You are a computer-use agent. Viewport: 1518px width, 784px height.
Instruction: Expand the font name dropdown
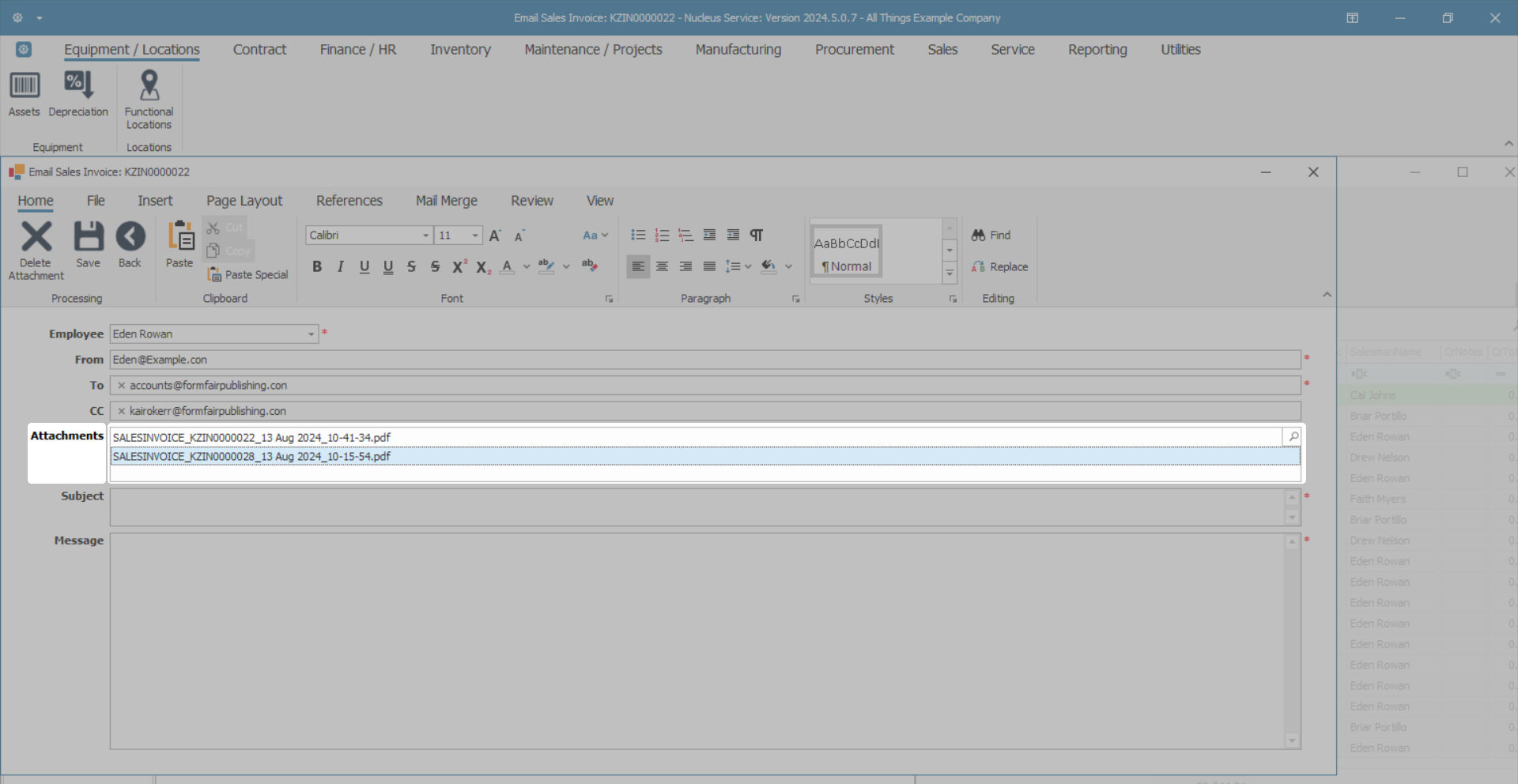pos(425,236)
